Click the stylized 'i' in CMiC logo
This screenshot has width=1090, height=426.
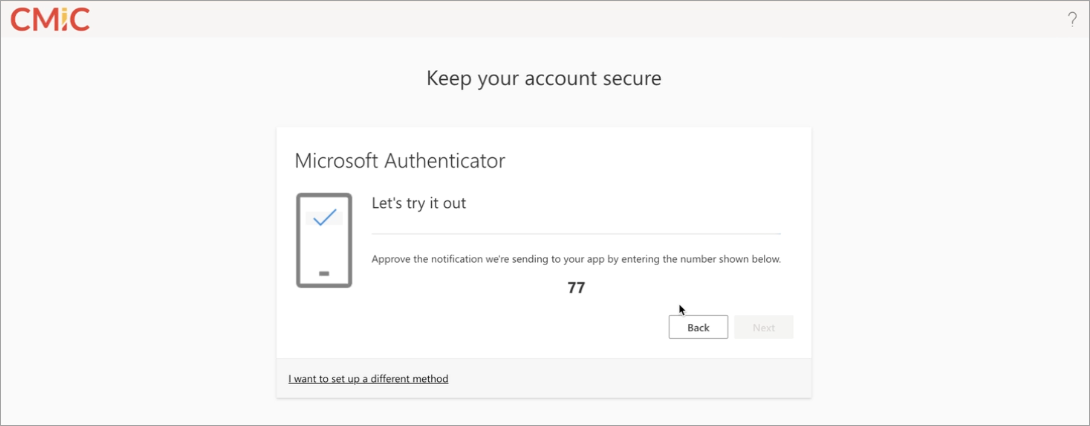tap(63, 19)
